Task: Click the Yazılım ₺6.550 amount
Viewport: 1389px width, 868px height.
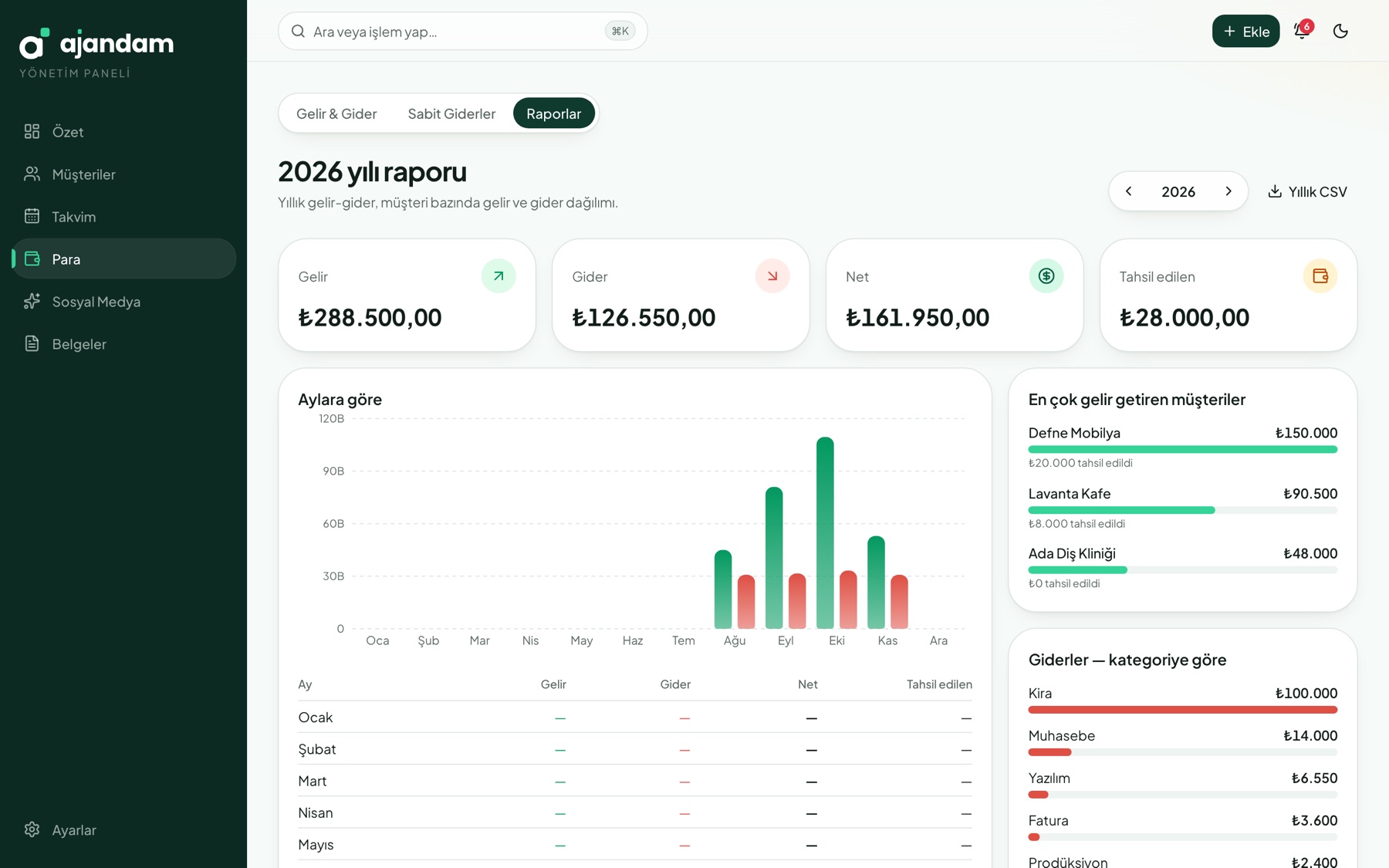Action: coord(1314,778)
